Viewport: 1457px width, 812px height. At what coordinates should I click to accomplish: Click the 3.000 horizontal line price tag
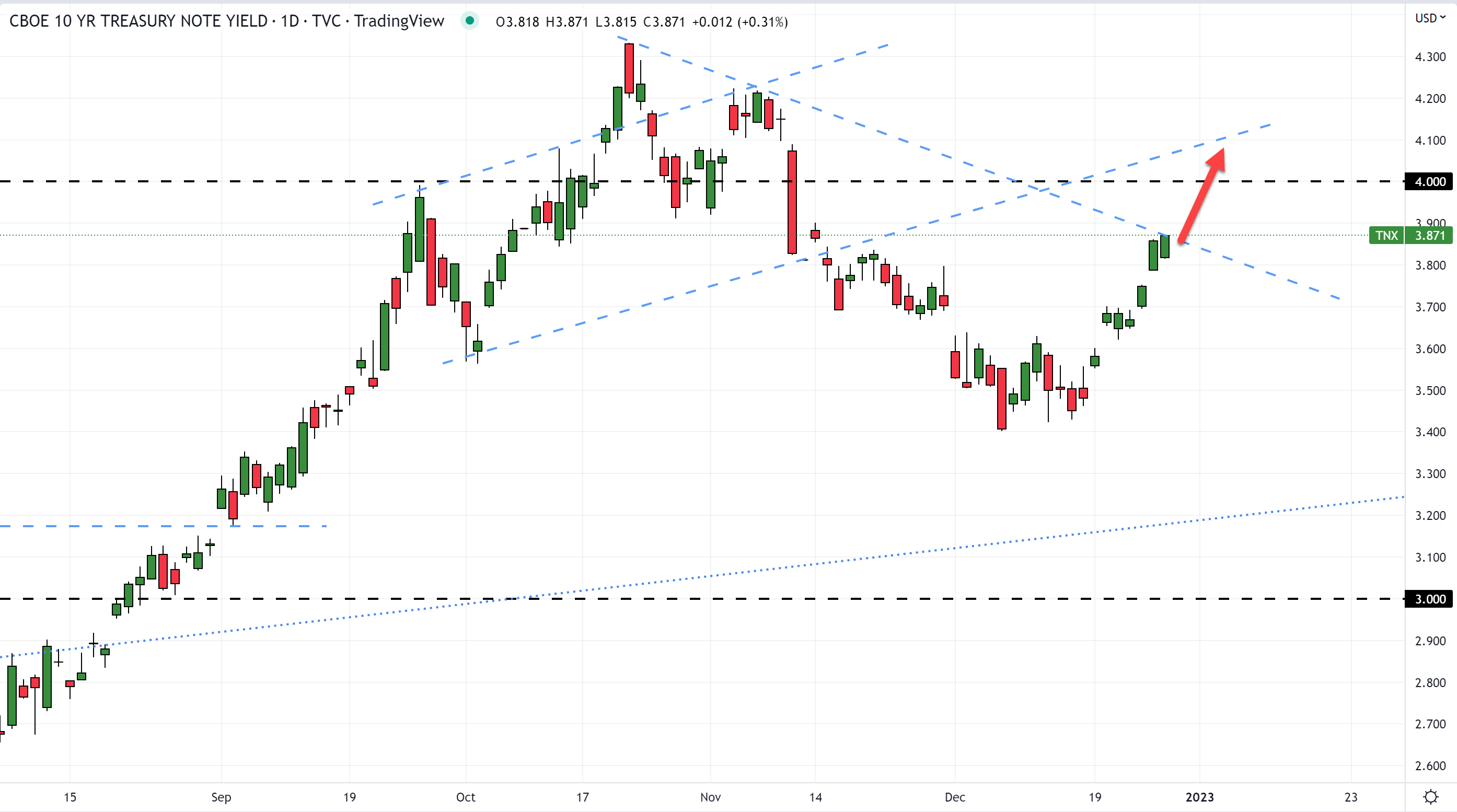1429,599
